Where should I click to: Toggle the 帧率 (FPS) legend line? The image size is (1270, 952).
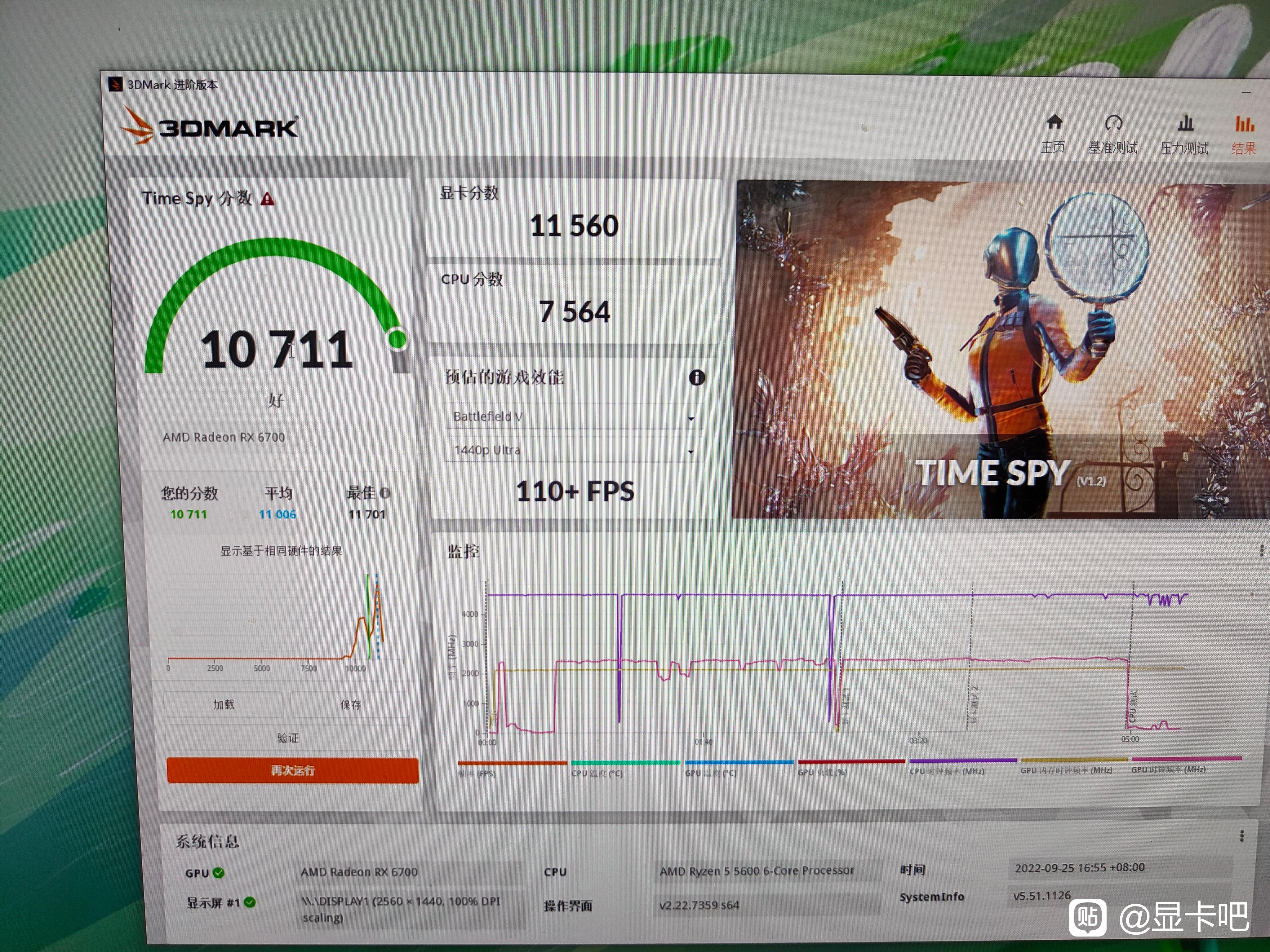tap(512, 768)
